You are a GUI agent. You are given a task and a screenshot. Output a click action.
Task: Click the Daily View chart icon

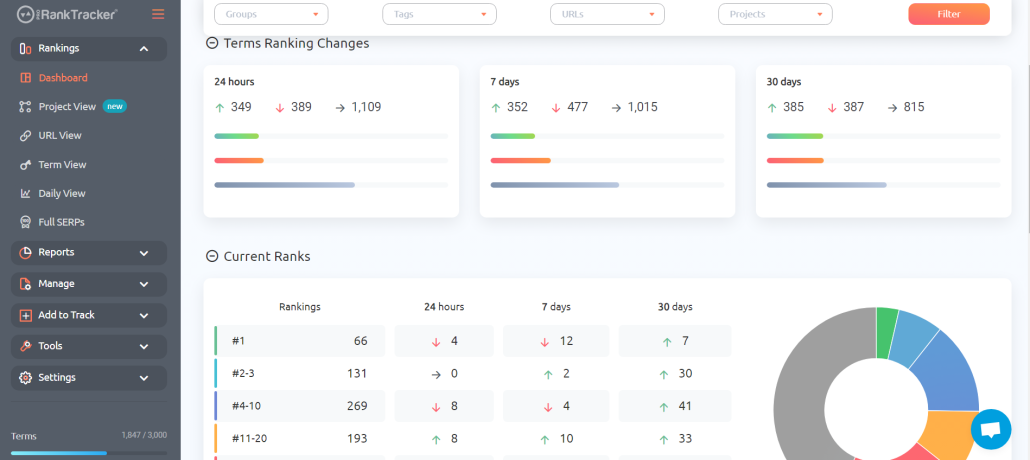click(x=26, y=193)
